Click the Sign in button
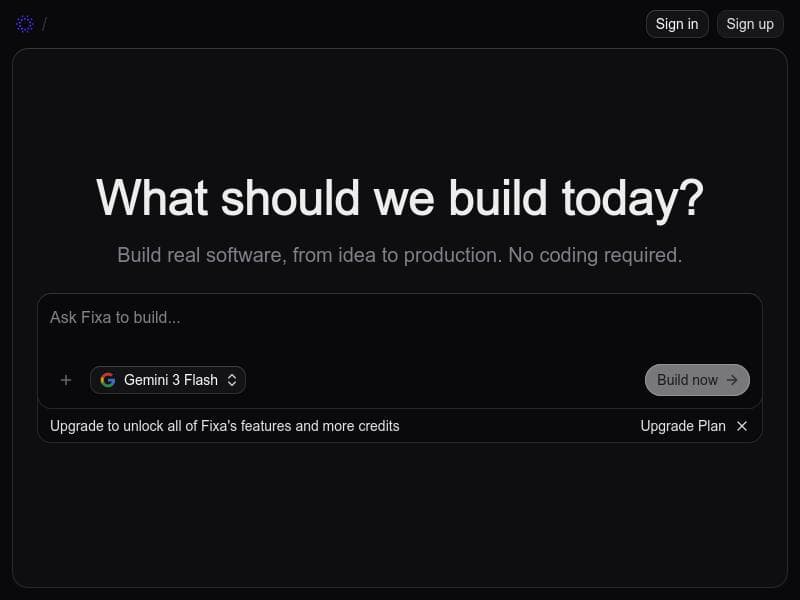Screen dimensions: 800x600 [x=677, y=24]
